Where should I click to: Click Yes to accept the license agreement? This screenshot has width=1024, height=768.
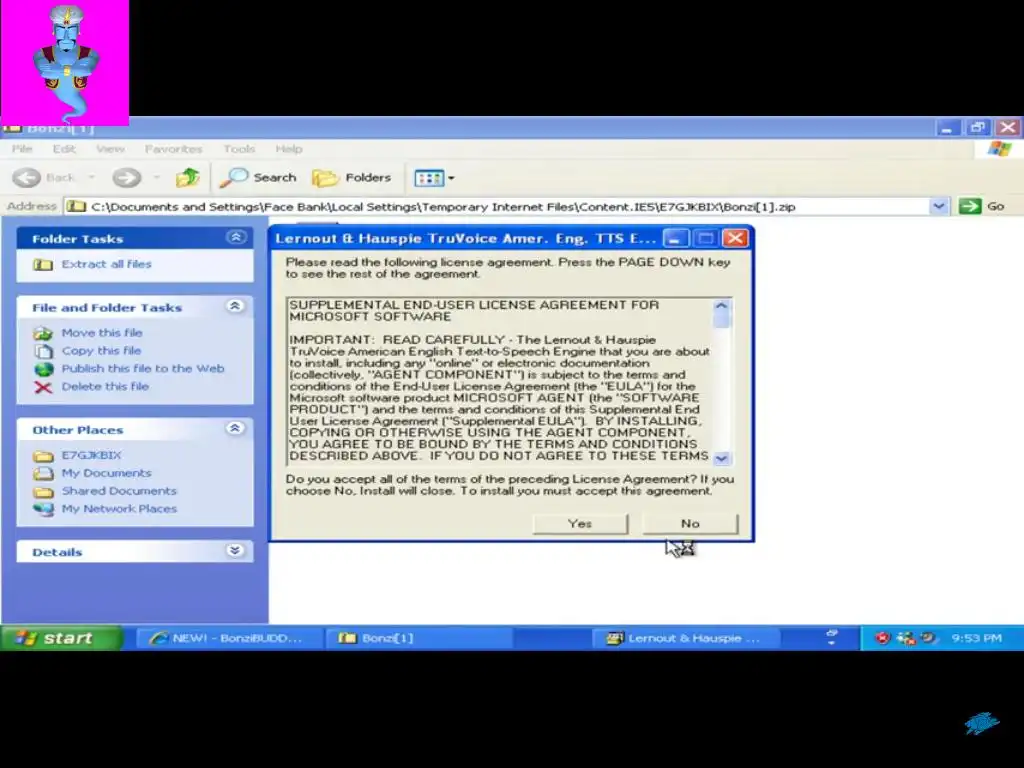580,523
